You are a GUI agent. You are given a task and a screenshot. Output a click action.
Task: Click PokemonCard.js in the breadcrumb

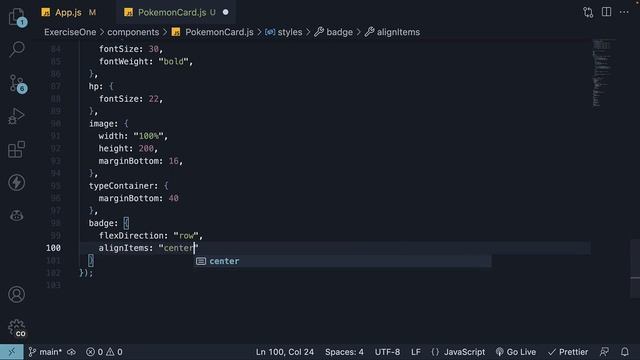coord(219,32)
